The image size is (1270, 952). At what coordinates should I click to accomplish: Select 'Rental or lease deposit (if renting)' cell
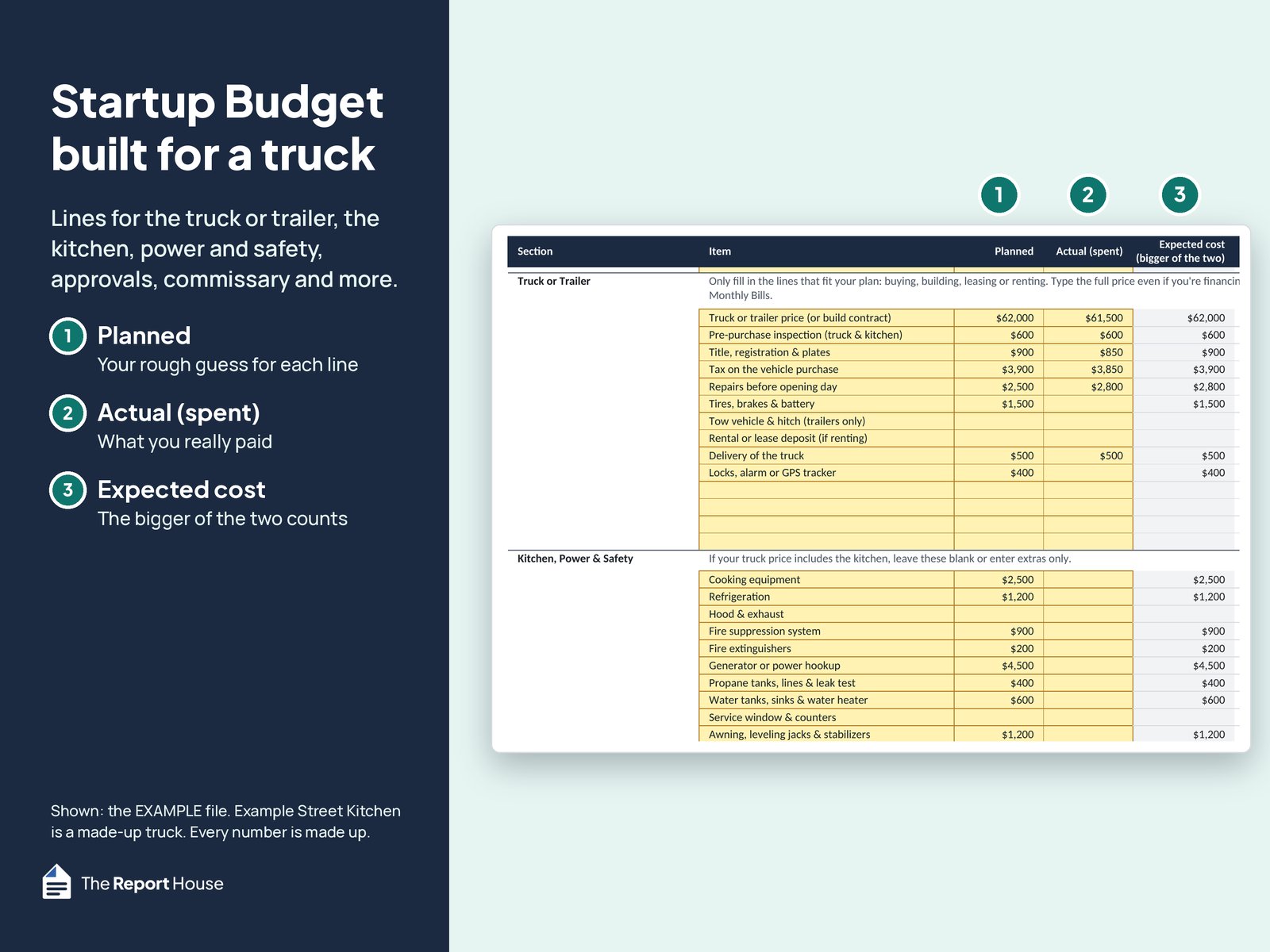click(x=826, y=438)
